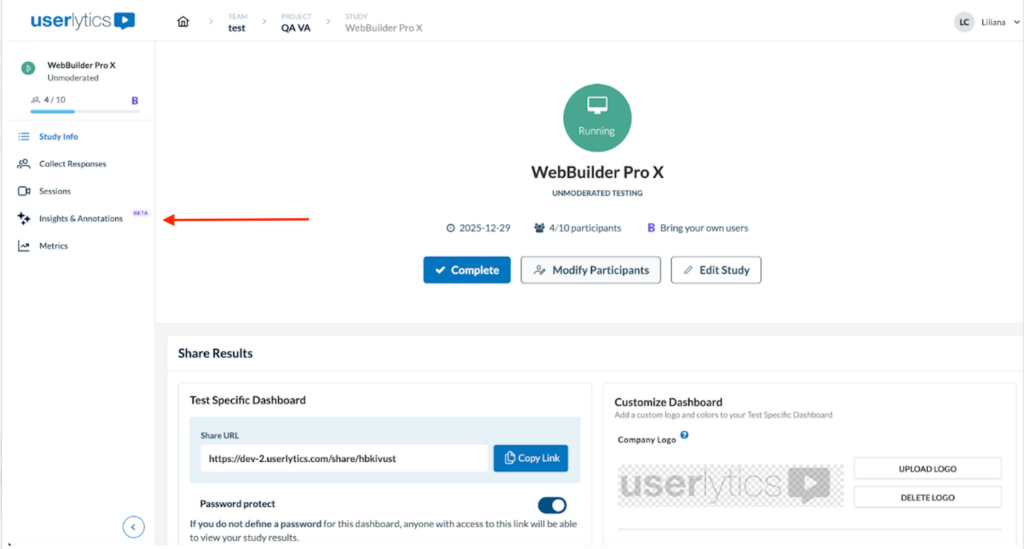Toggle the Password protect switch
The width and height of the screenshot is (1024, 549).
tap(552, 505)
